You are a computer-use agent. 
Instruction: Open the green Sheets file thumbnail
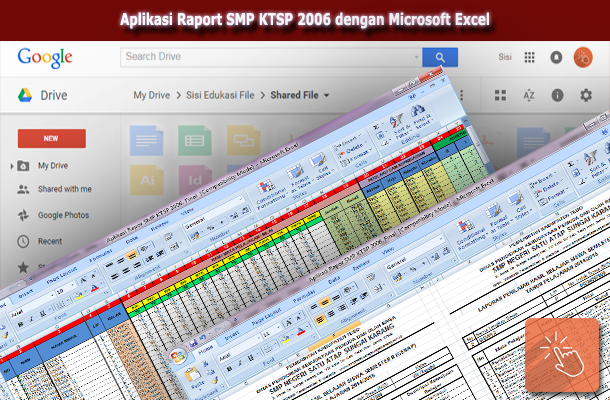[x=195, y=140]
